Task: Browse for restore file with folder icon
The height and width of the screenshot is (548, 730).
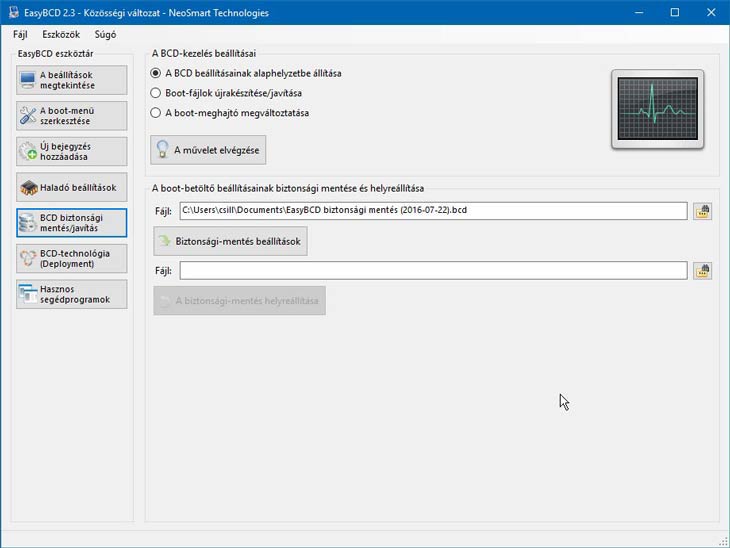Action: (x=702, y=271)
